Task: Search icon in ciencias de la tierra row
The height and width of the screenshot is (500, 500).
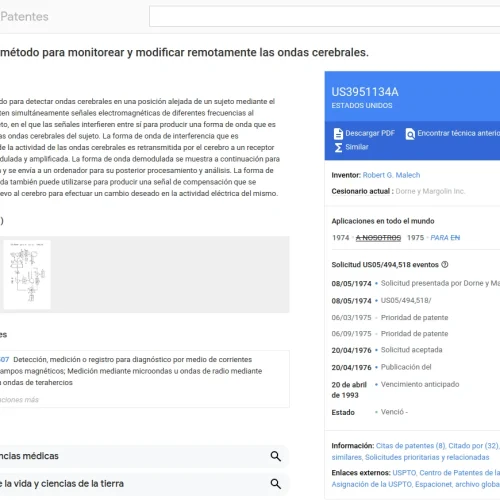Action: [276, 484]
